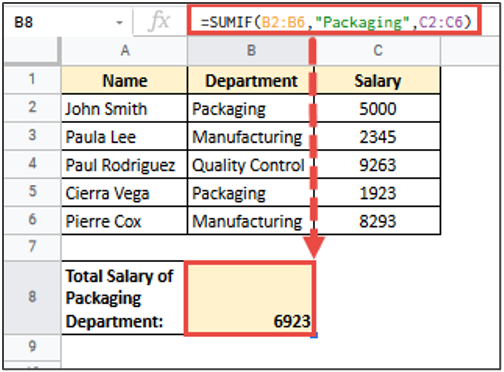Select row 3 header
This screenshot has height=372, width=504.
click(33, 136)
